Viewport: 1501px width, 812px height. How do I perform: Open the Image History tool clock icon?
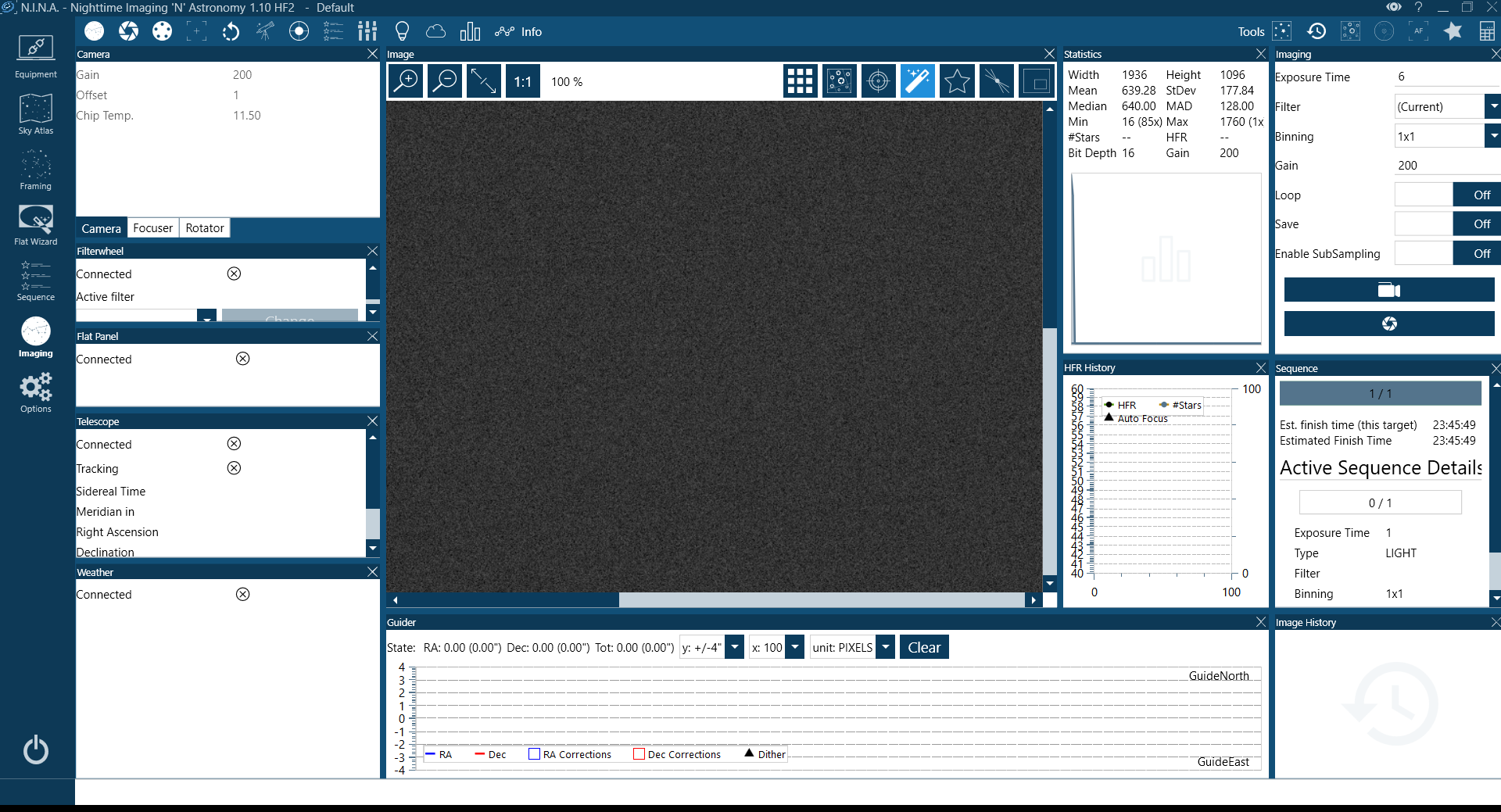1317,31
